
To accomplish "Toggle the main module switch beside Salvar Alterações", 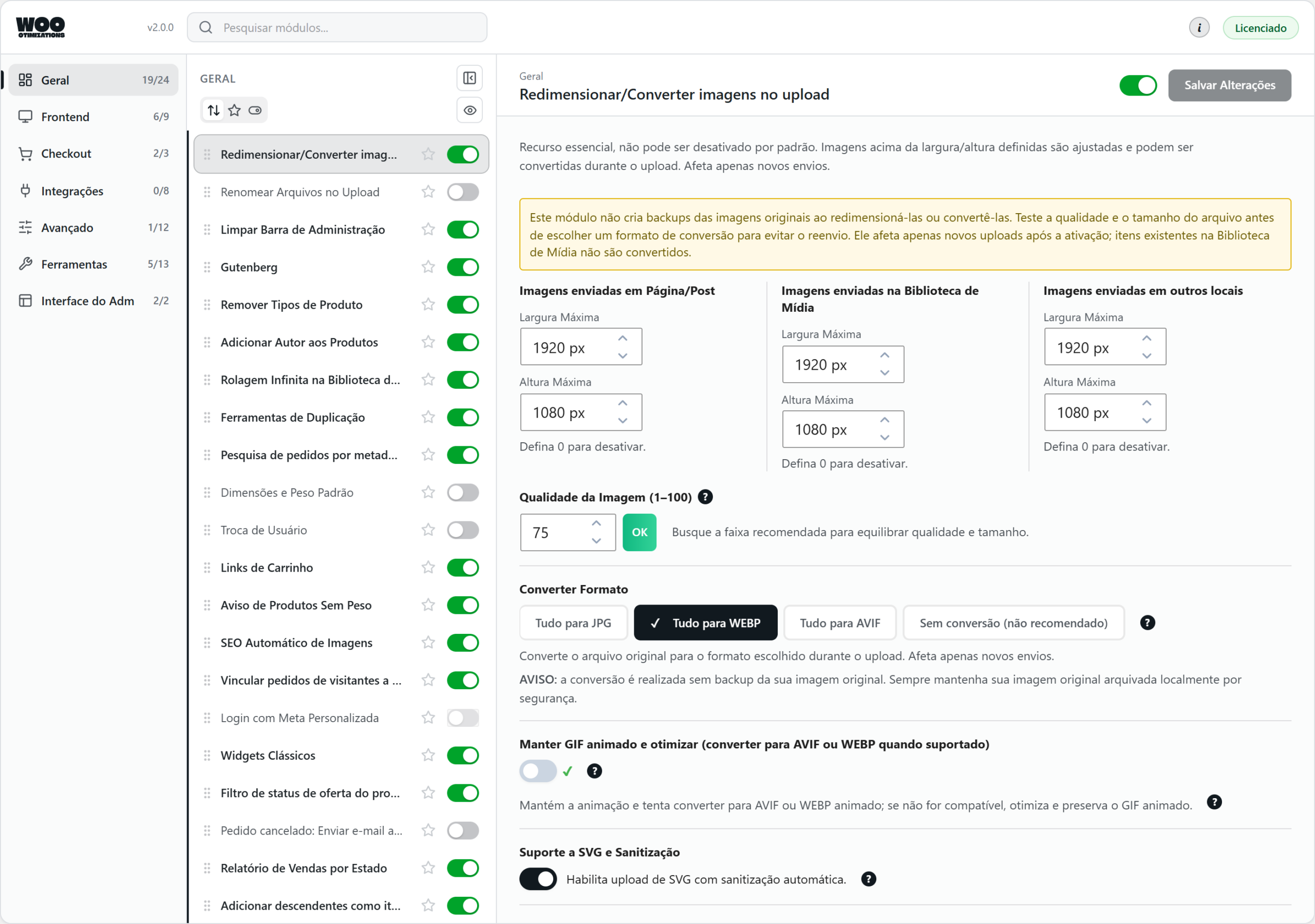I will [x=1138, y=85].
